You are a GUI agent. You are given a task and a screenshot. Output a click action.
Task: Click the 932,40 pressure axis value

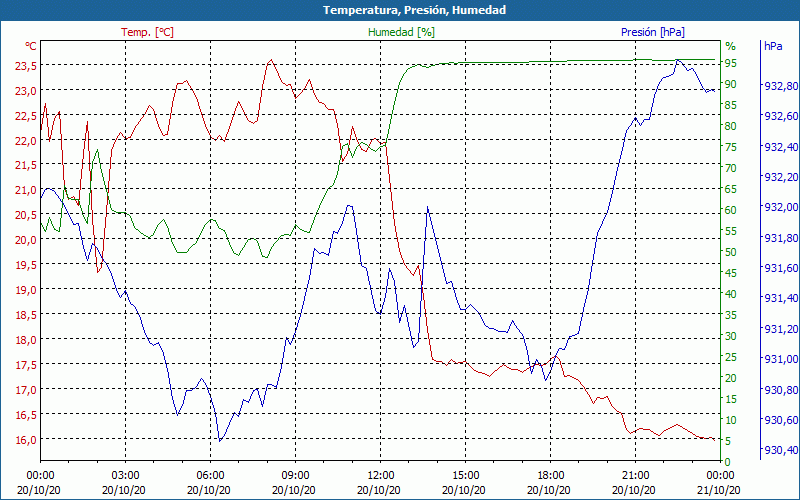click(x=781, y=147)
